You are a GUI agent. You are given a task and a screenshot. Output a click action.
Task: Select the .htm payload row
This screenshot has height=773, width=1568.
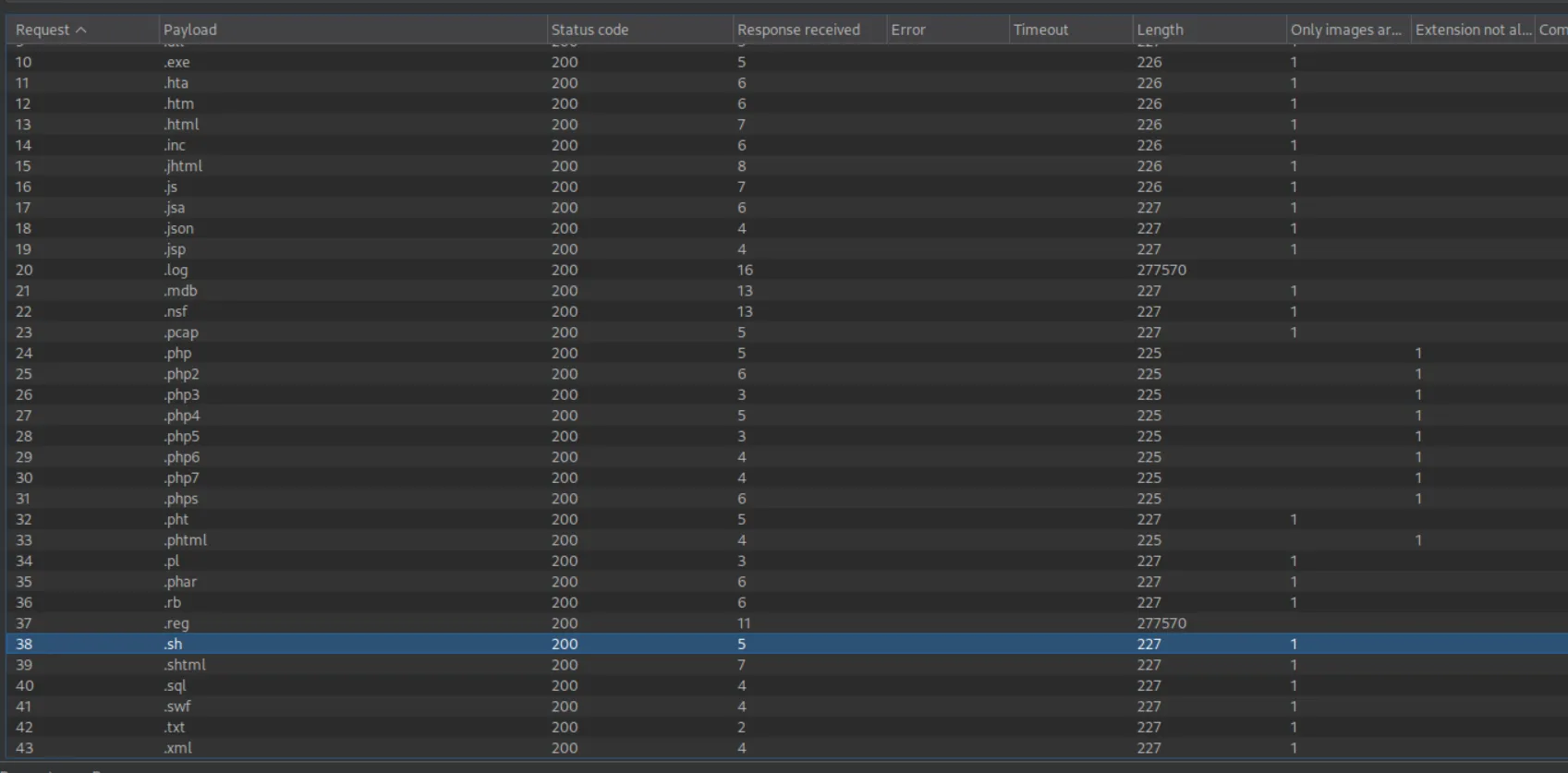787,103
